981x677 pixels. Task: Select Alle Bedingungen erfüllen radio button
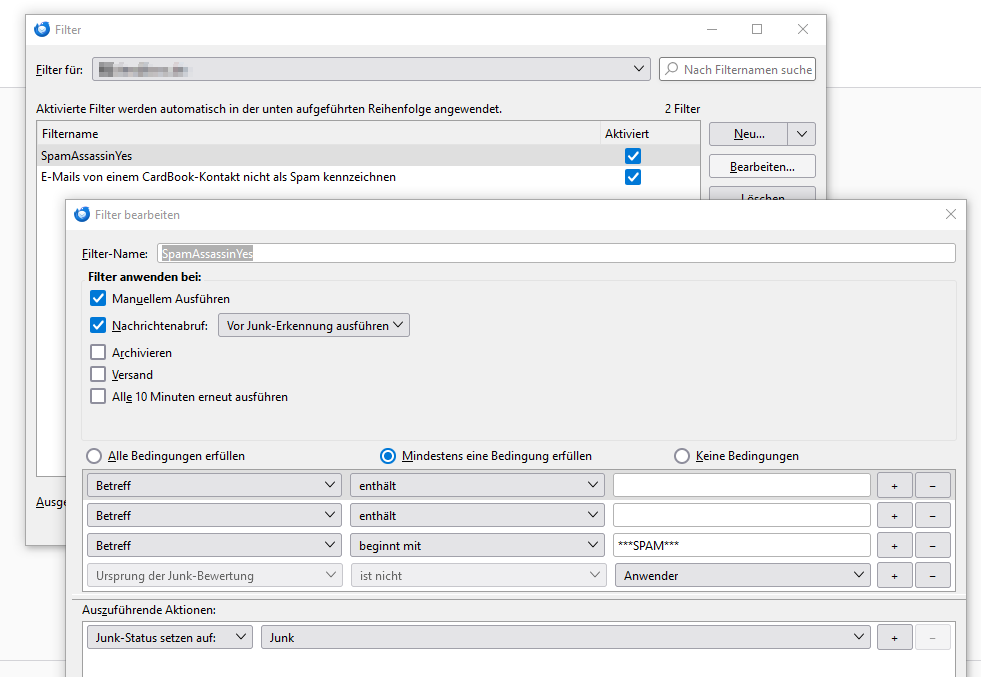(94, 456)
